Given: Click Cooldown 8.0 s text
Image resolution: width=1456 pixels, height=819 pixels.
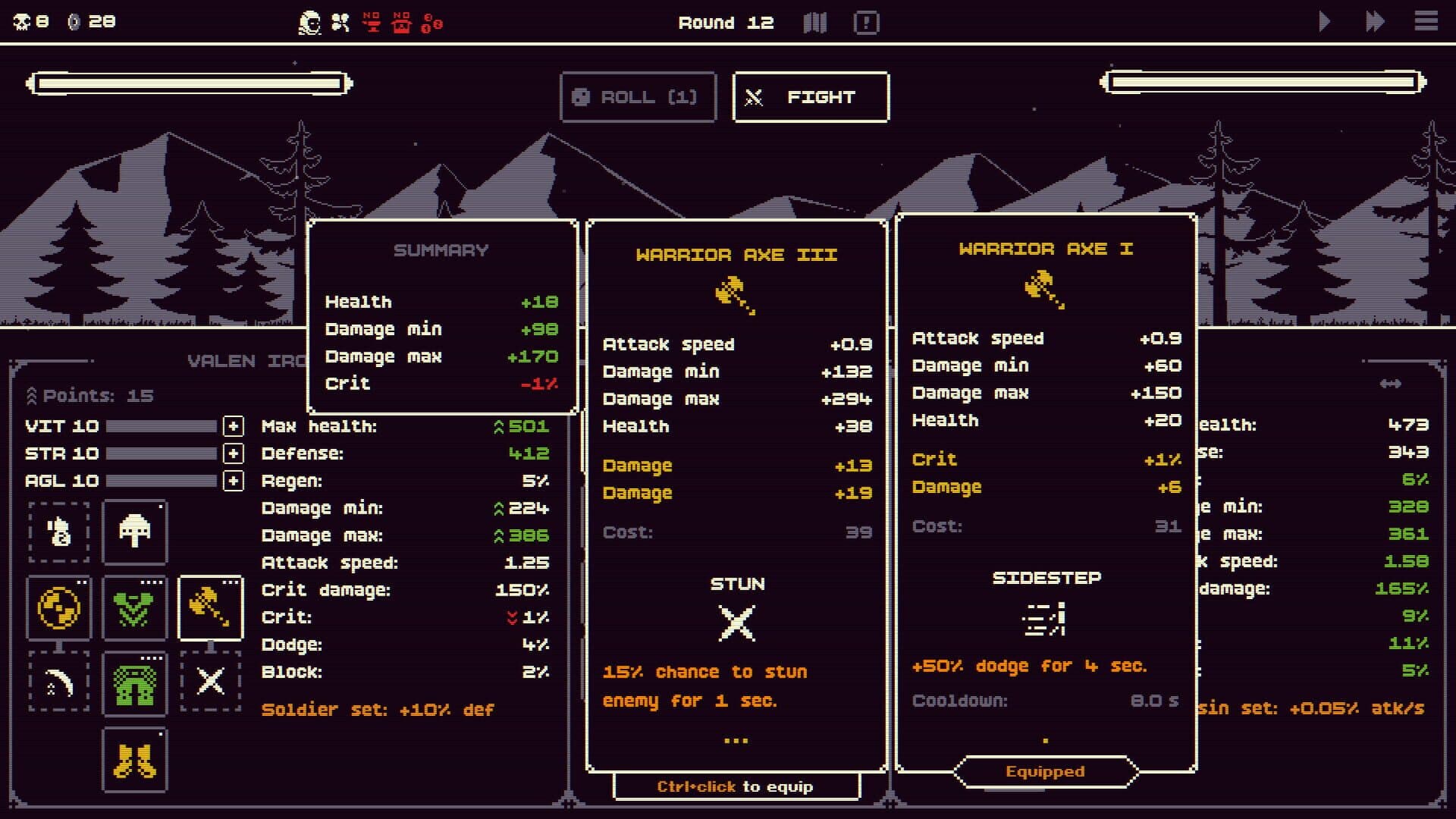Looking at the screenshot, I should click(x=1046, y=701).
